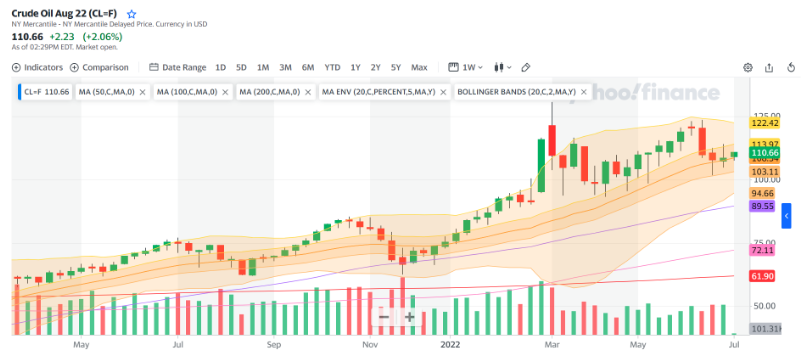Viewport: 802px width, 362px height.
Task: Click the Nov axis label
Action: tap(369, 345)
